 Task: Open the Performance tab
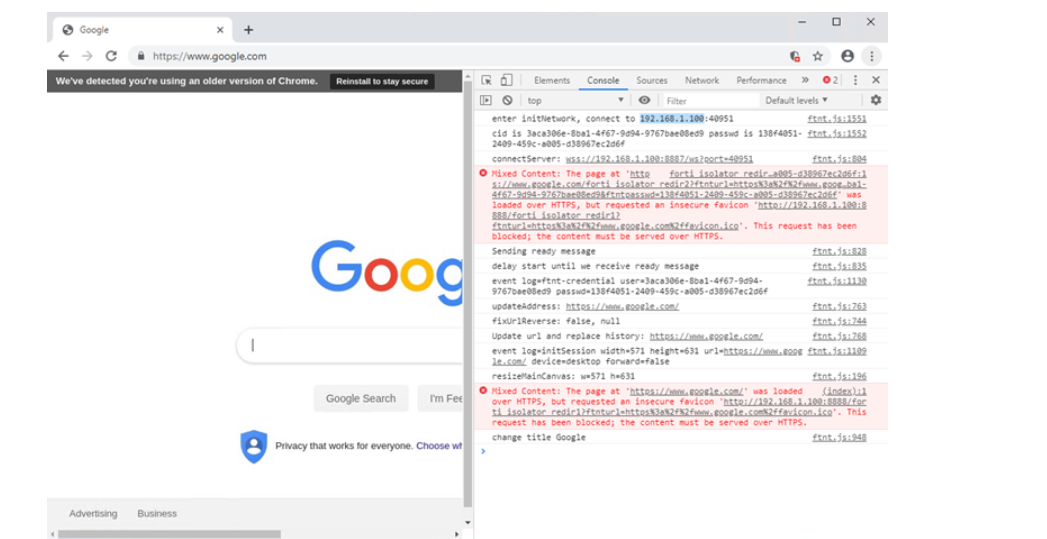pyautogui.click(x=761, y=80)
